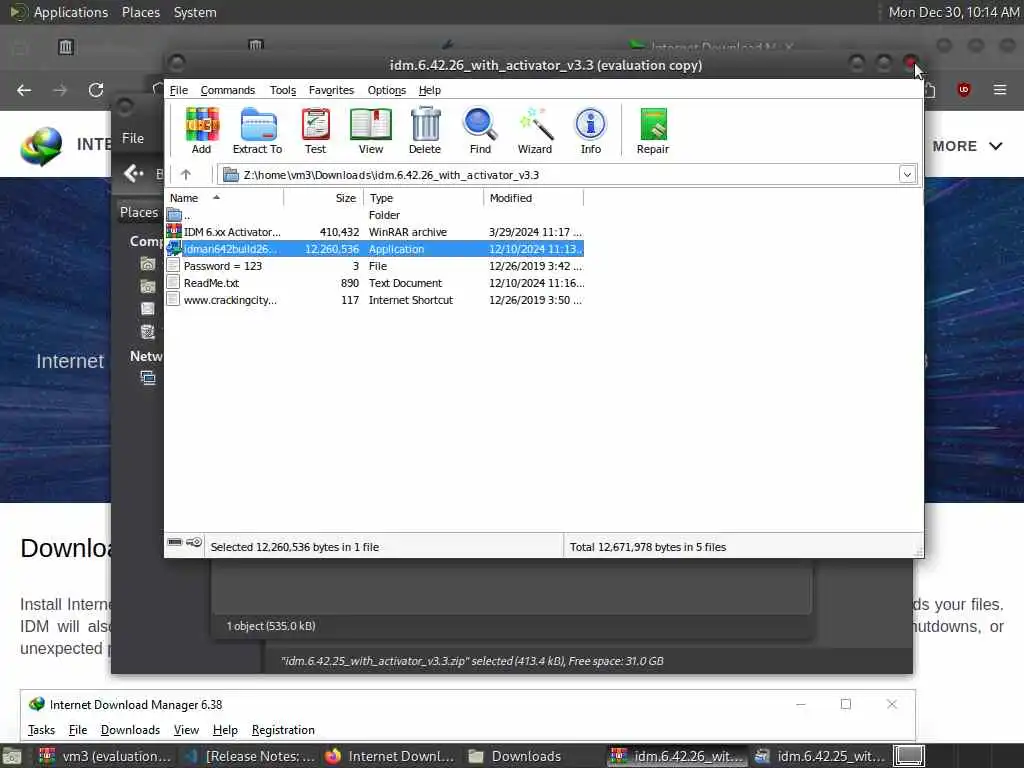The width and height of the screenshot is (1024, 768).
Task: Open WinRAR Options menu
Action: pos(387,90)
